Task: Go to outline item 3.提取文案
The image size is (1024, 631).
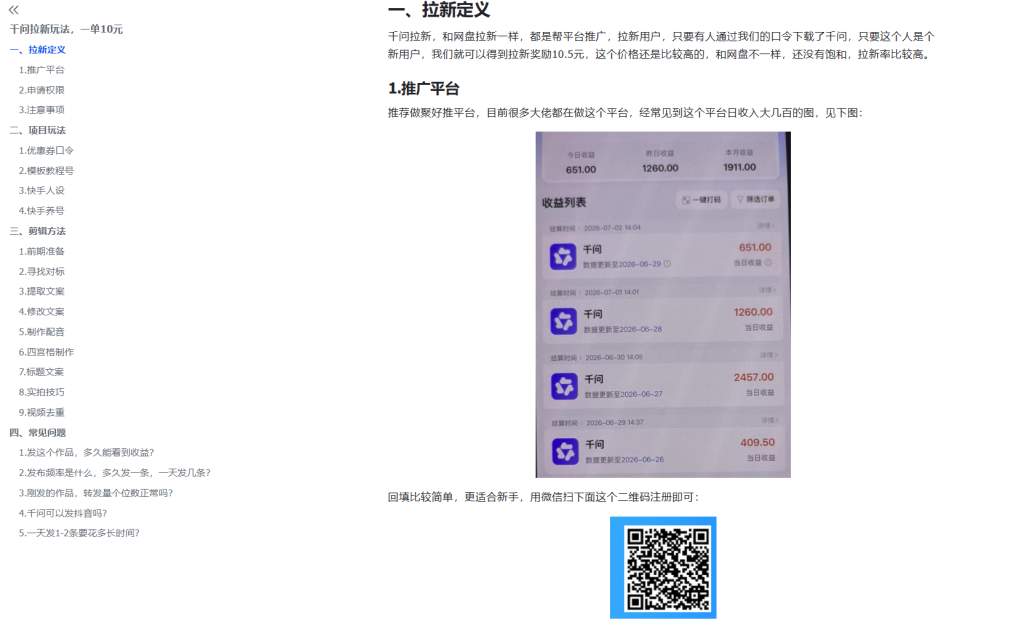Action: click(42, 291)
